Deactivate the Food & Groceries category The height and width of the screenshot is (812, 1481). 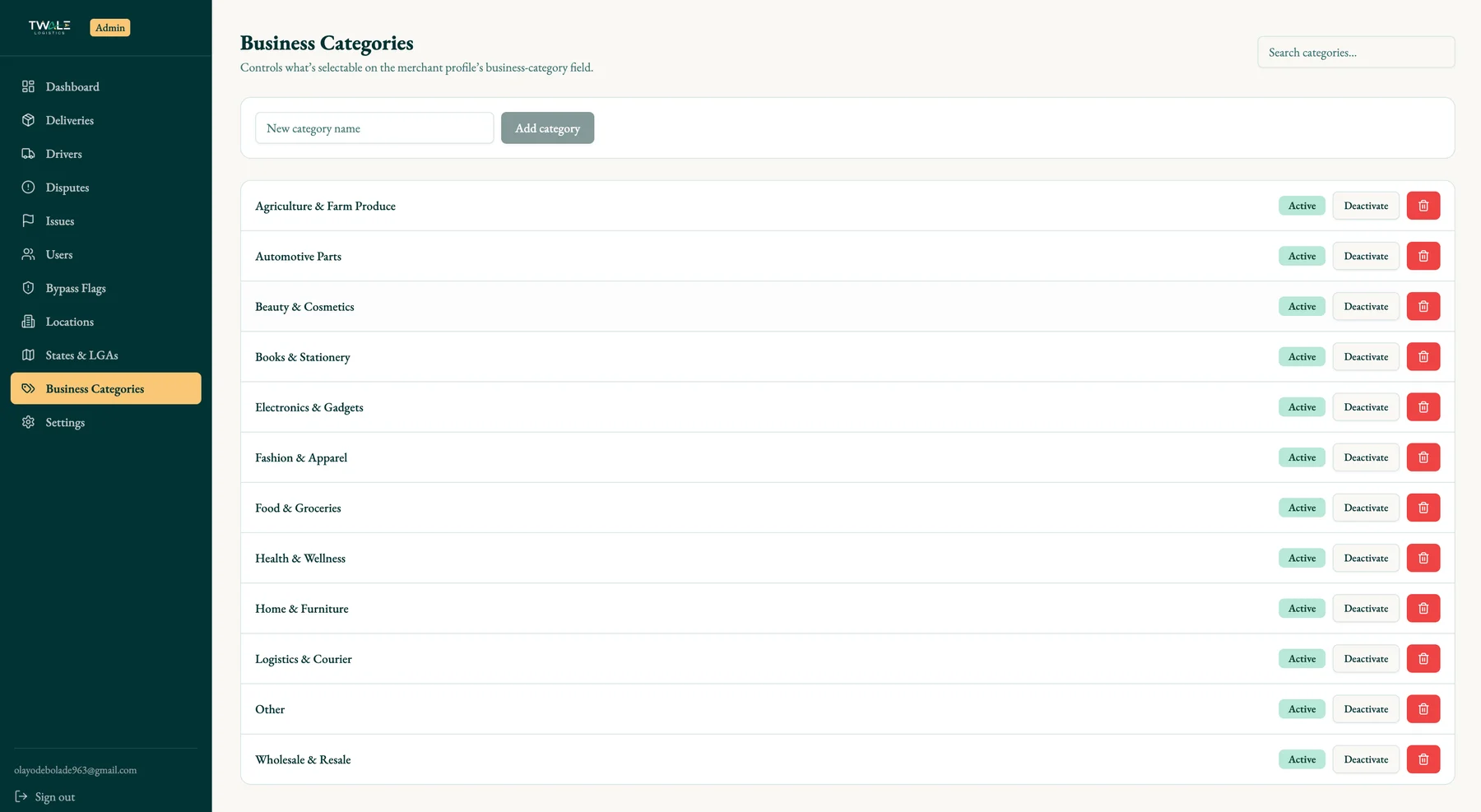coord(1366,508)
